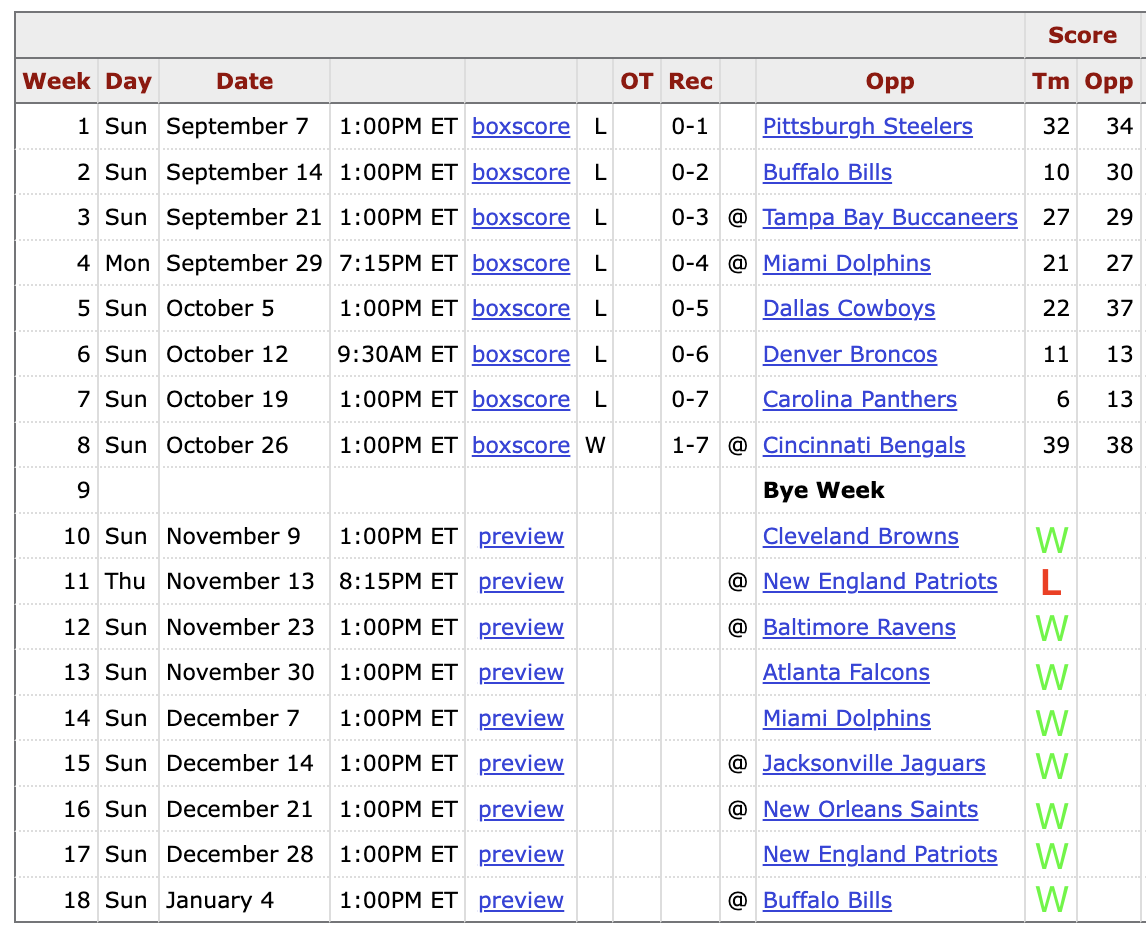
Task: Click the Cleveland Browns link
Action: (860, 536)
